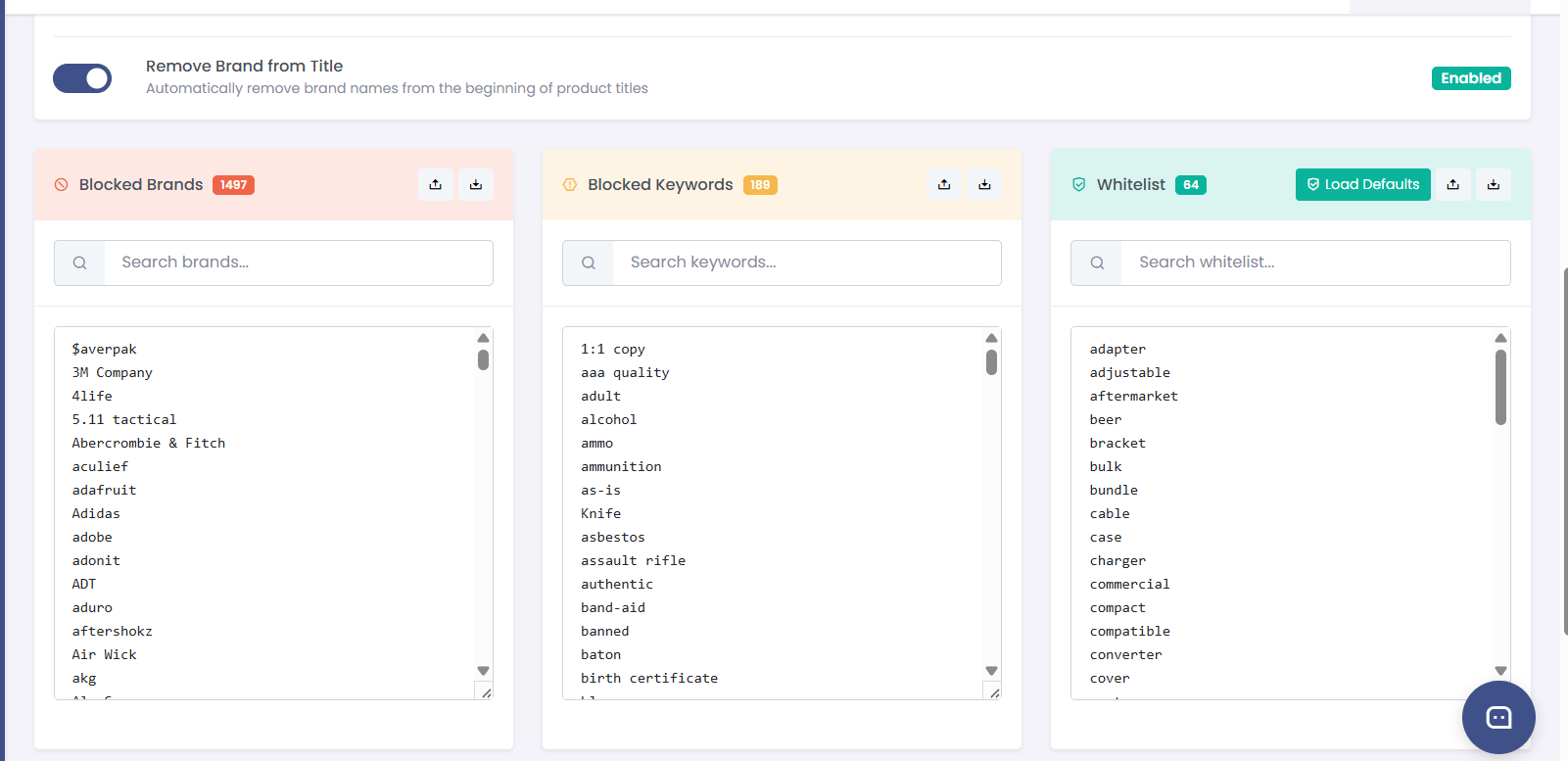
Task: Click the "birth certificate" keyword entry
Action: 649,679
